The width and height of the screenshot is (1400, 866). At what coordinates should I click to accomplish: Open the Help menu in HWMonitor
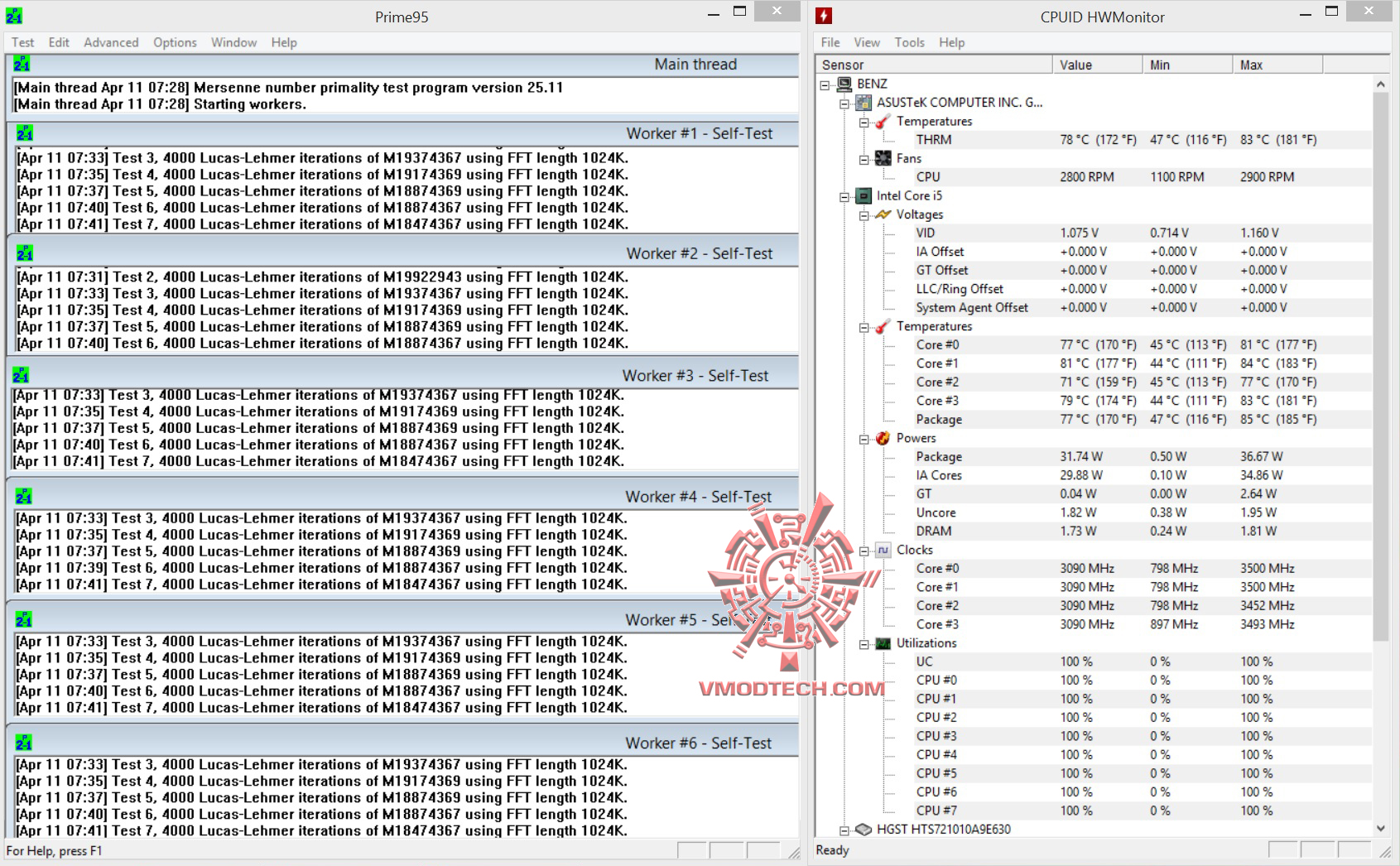click(x=951, y=42)
